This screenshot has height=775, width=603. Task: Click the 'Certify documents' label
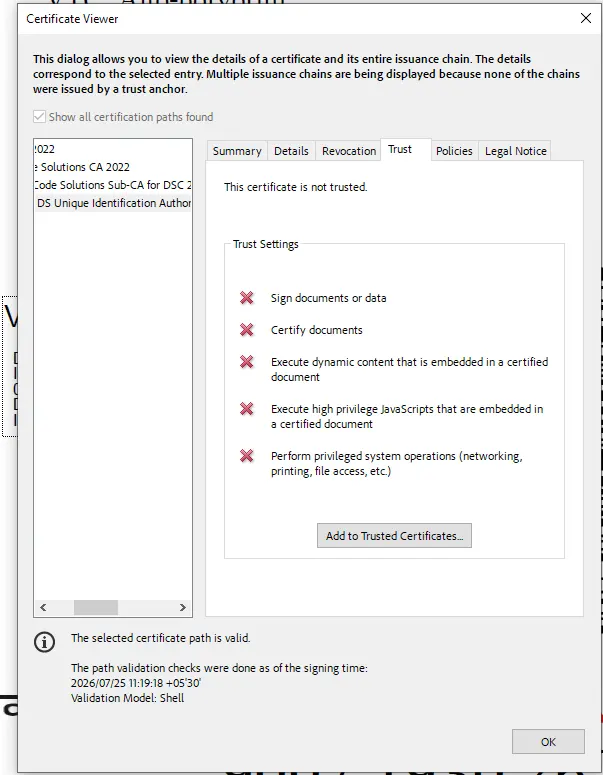tap(317, 330)
